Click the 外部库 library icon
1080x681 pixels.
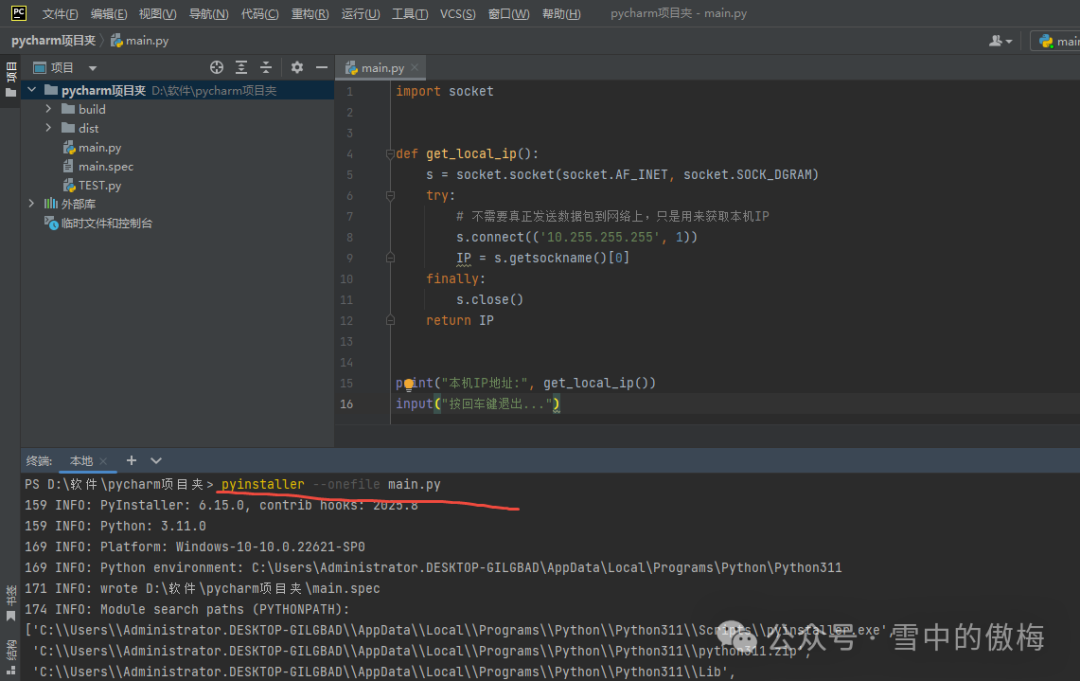(51, 203)
